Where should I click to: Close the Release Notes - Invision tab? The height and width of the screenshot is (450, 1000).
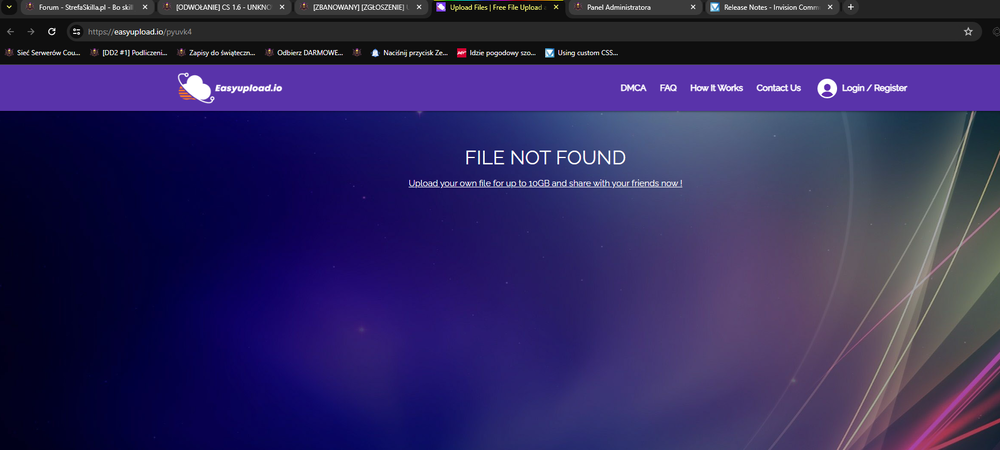(830, 7)
